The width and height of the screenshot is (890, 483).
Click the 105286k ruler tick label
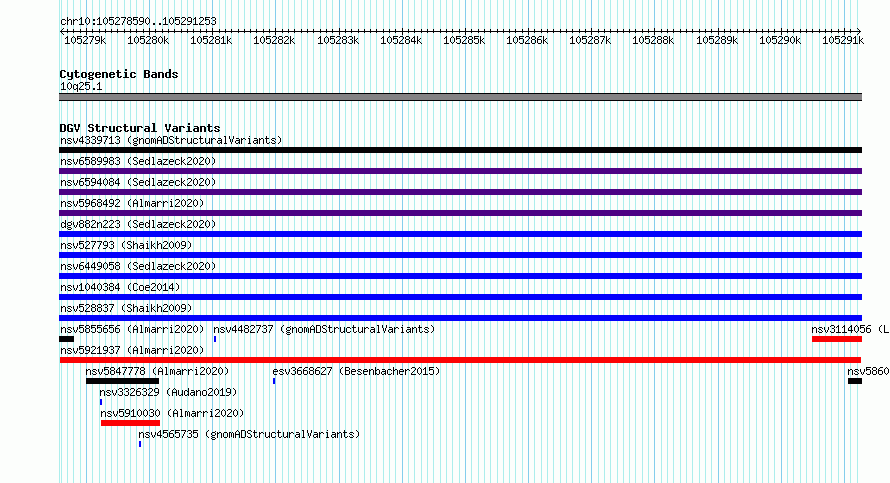point(527,40)
